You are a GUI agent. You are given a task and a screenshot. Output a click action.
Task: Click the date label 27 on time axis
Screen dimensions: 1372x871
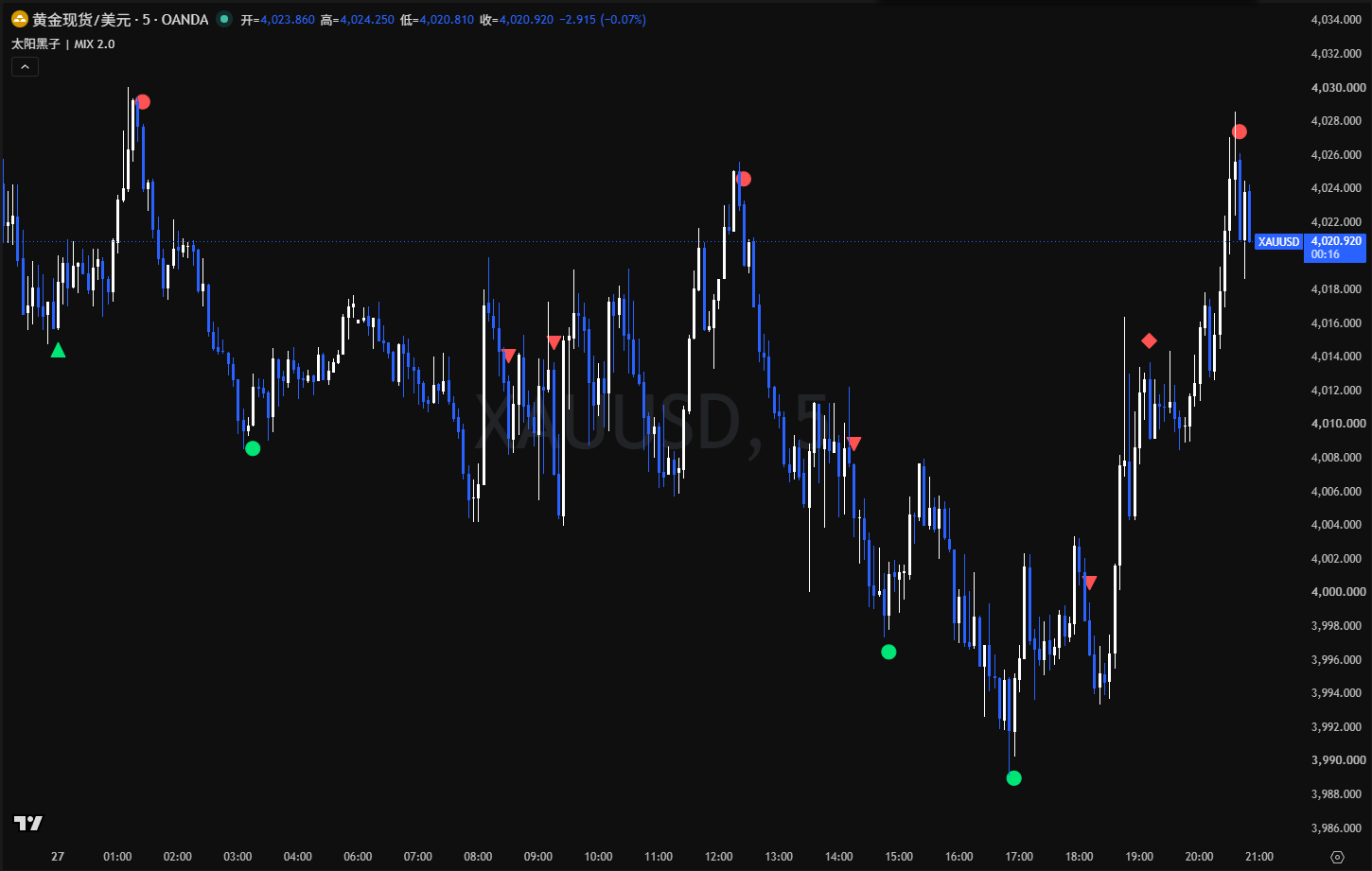(58, 857)
